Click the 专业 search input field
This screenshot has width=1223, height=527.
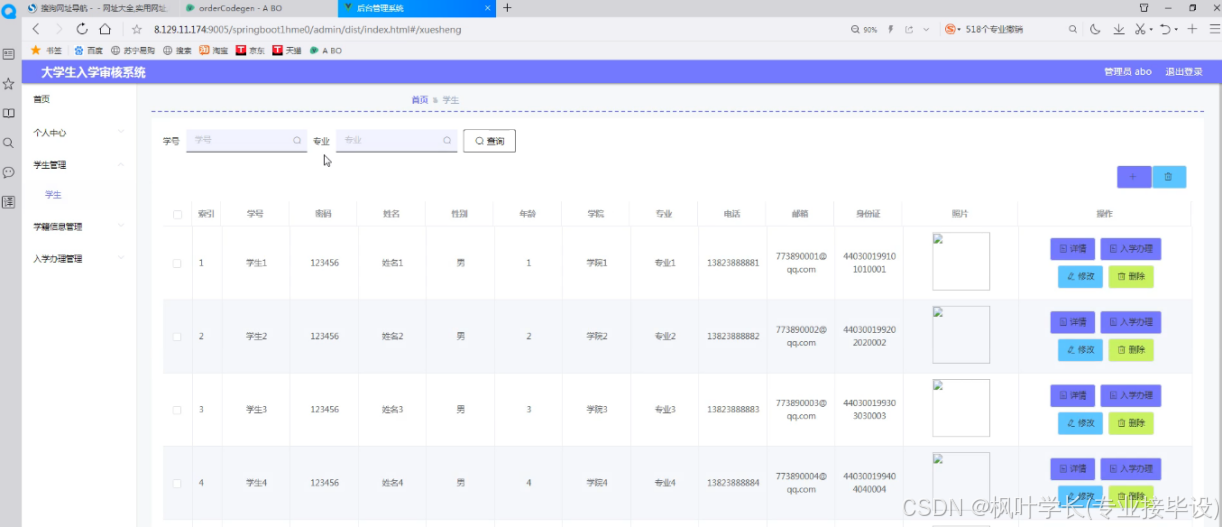coord(396,141)
